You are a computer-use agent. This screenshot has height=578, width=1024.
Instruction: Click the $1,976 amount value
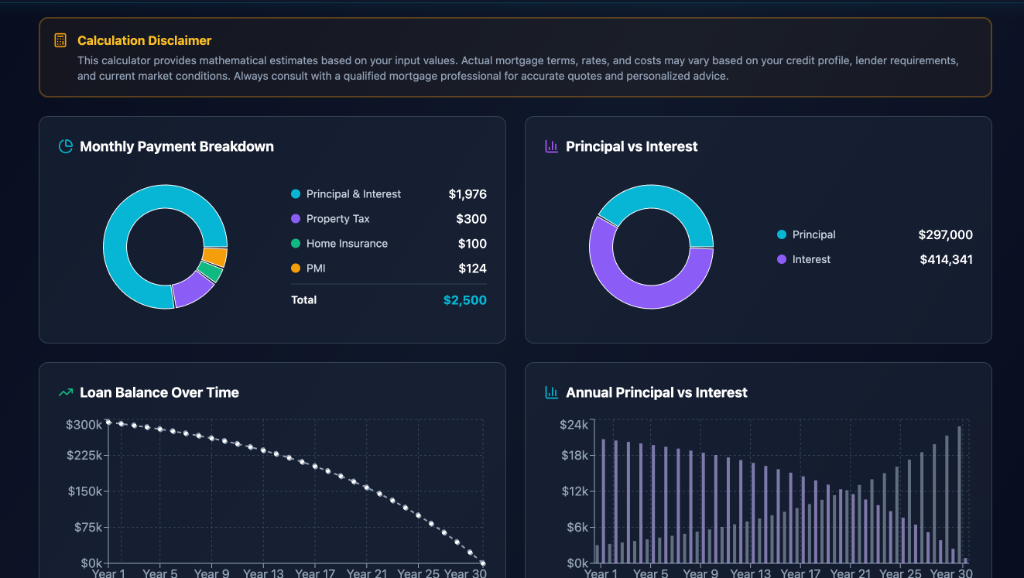pos(468,194)
